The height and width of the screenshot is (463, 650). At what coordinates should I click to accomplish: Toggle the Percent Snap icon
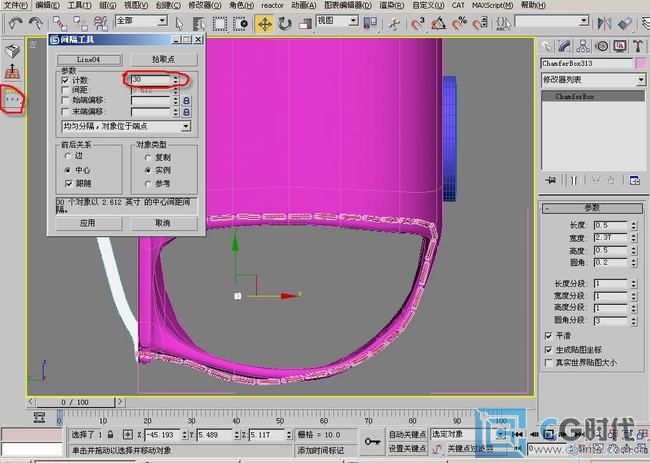click(459, 23)
